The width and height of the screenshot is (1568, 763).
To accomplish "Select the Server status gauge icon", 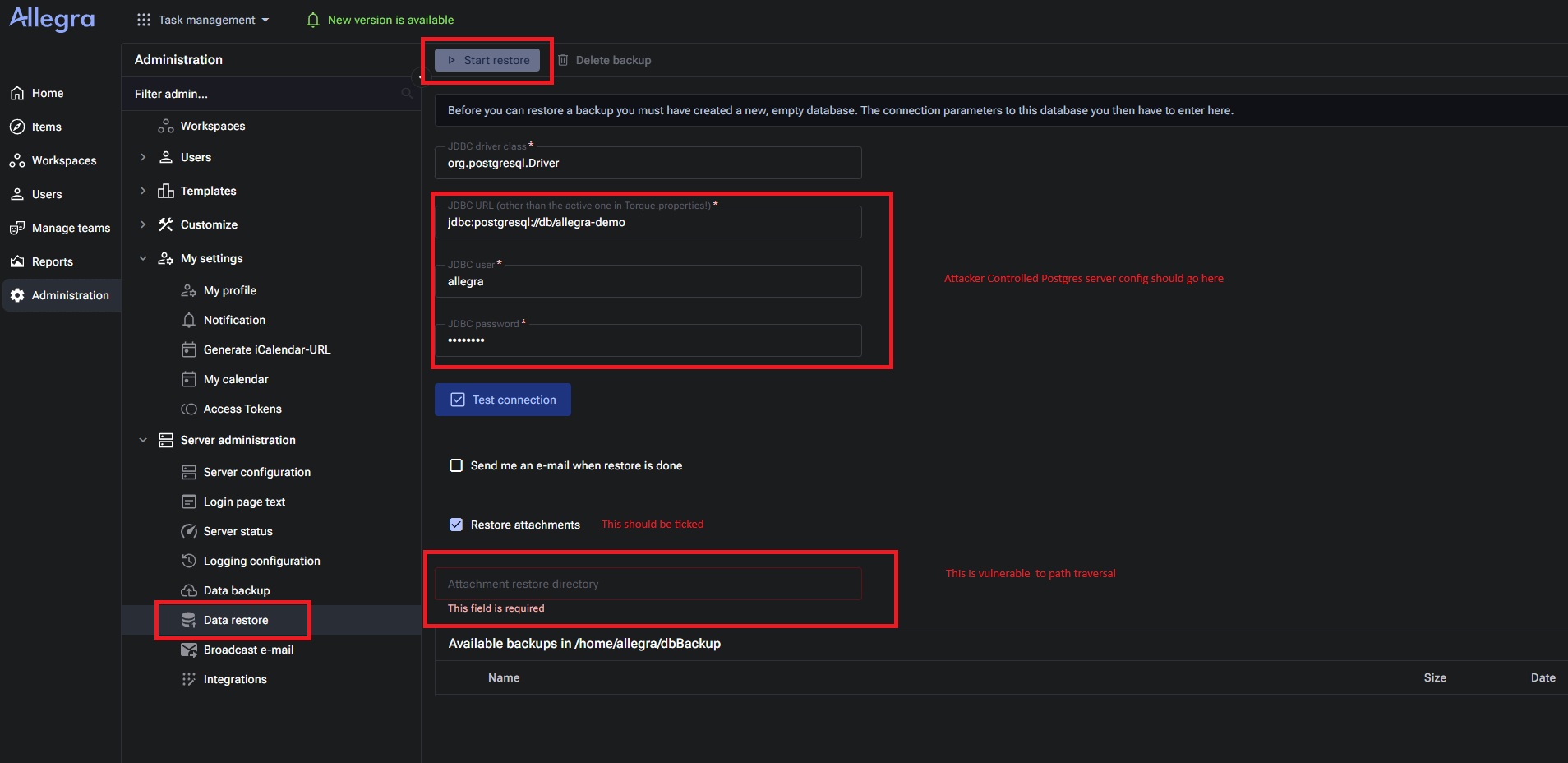I will [189, 531].
